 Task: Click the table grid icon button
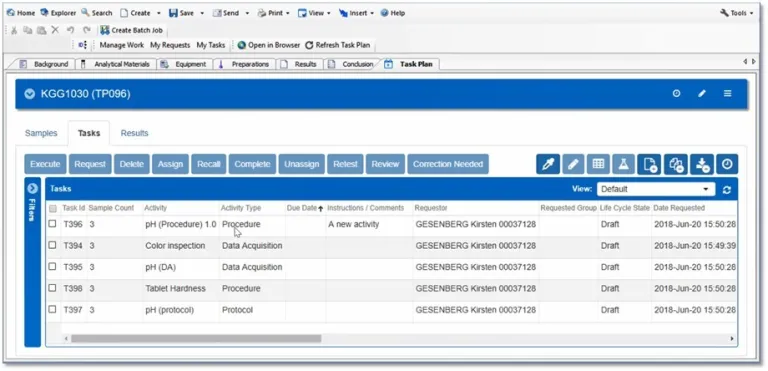598,164
